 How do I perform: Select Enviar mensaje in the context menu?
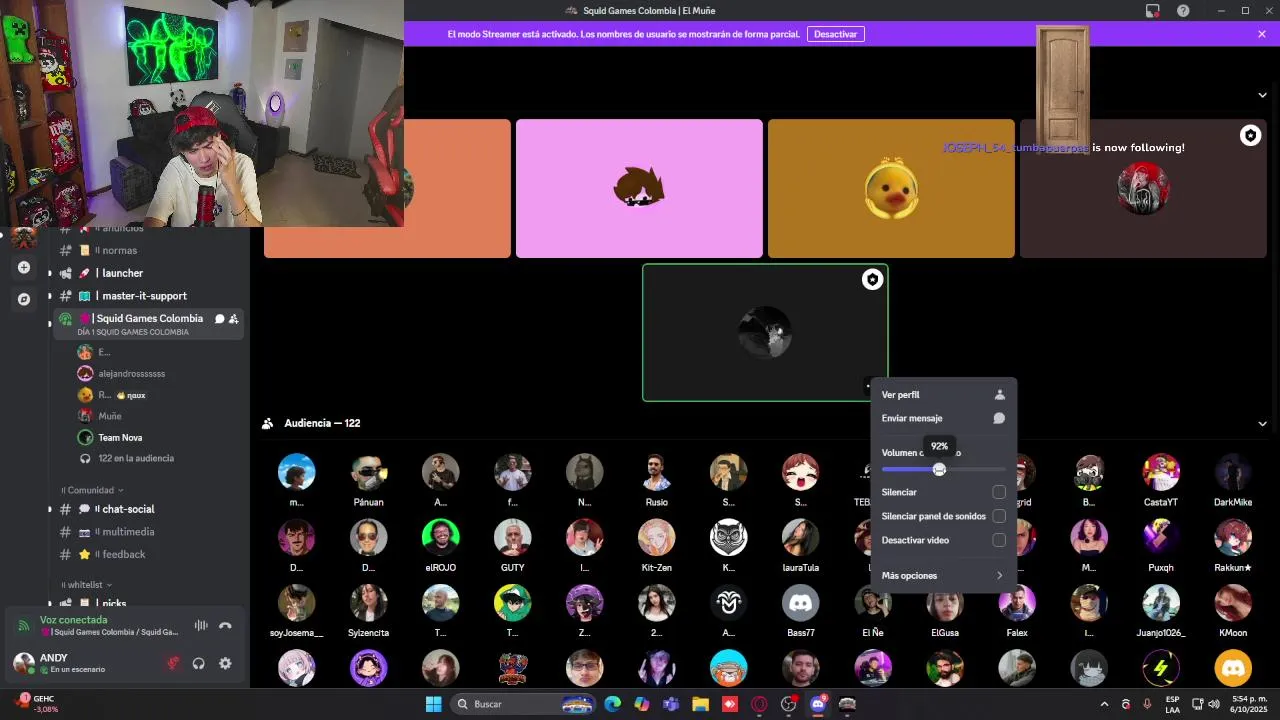[x=943, y=419]
